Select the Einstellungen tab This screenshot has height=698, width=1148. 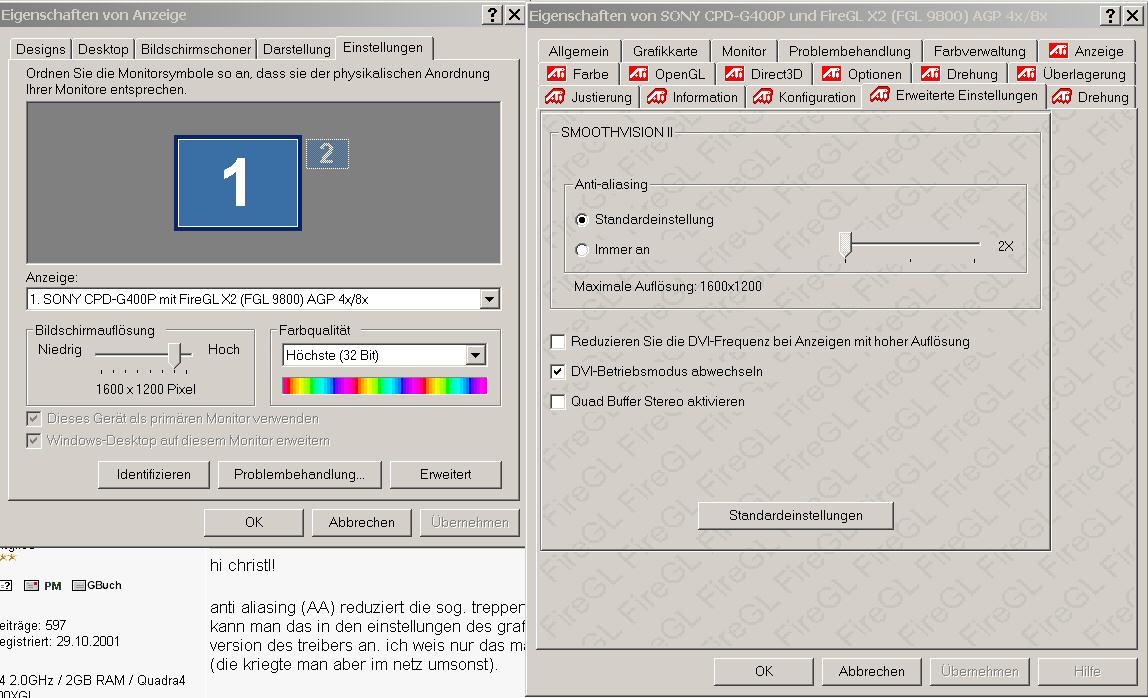click(383, 48)
